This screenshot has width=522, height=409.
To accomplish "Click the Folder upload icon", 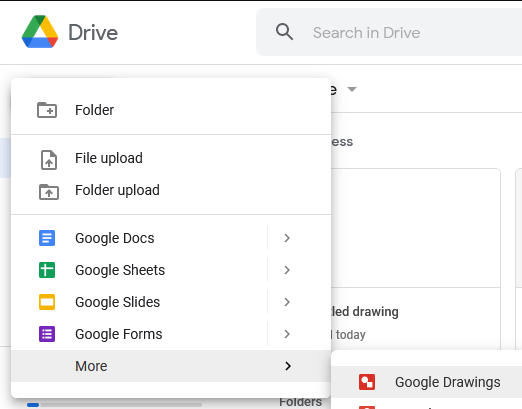I will tap(49, 192).
